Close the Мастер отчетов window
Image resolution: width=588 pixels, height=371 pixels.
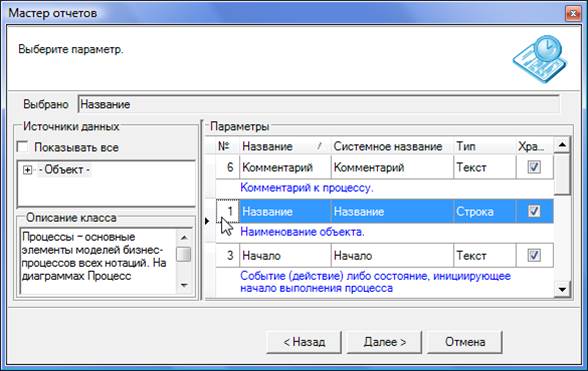(573, 14)
